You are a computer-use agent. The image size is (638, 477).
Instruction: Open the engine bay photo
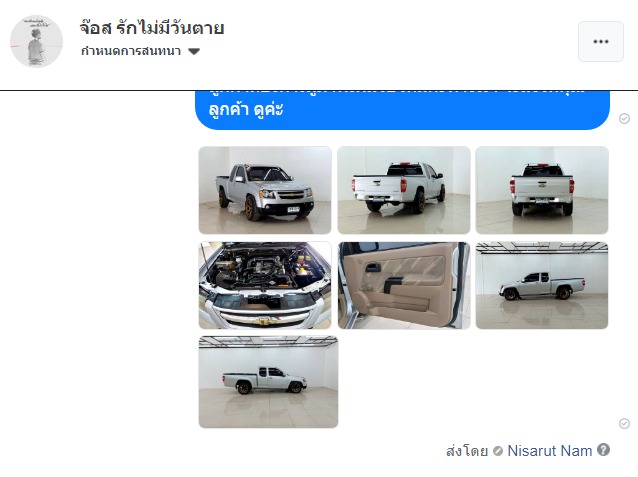click(x=265, y=285)
